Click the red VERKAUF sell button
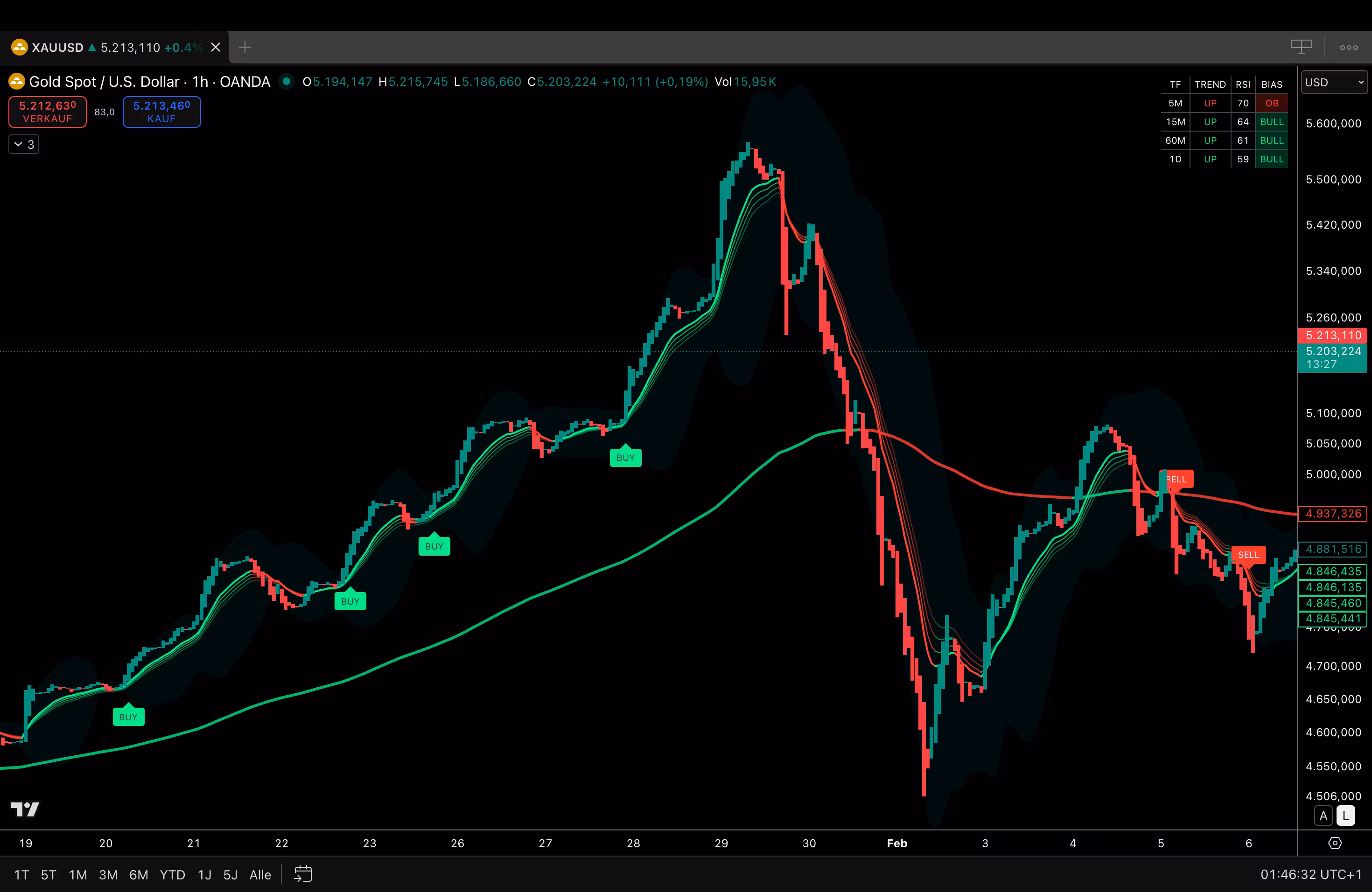 pyautogui.click(x=48, y=112)
